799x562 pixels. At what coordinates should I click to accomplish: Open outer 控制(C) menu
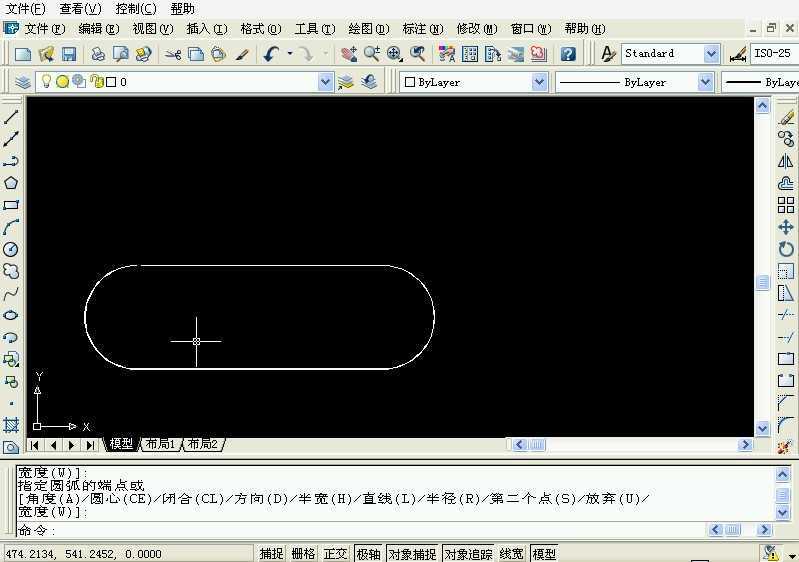(x=136, y=9)
